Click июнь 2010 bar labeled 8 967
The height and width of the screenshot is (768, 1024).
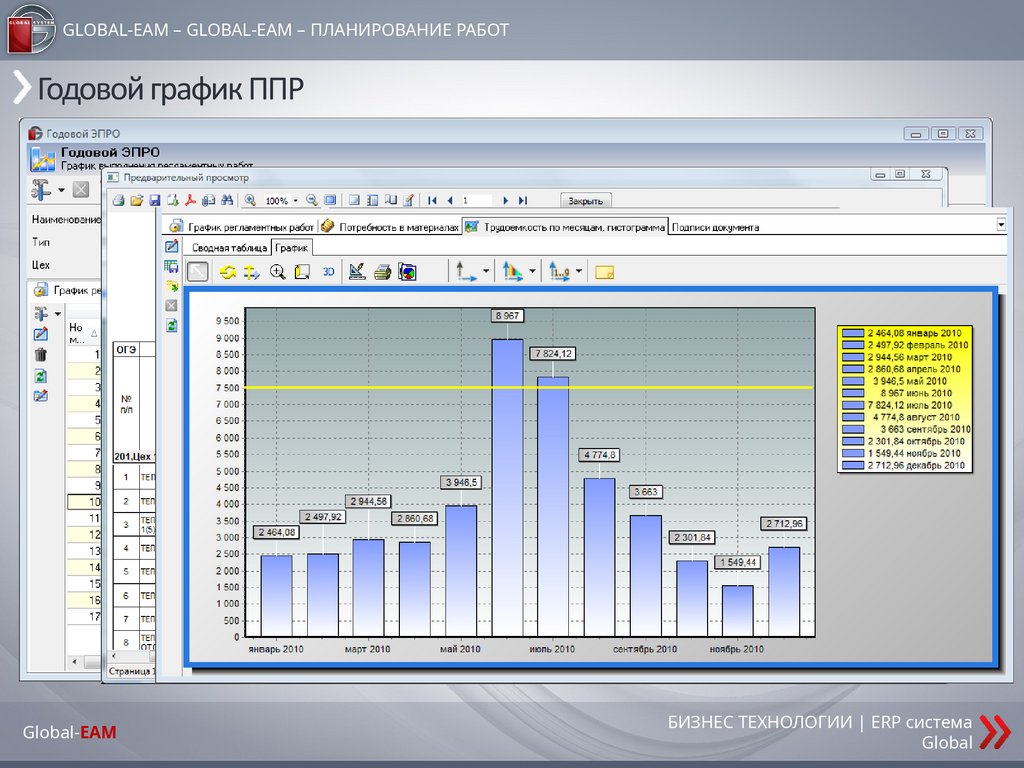[507, 487]
